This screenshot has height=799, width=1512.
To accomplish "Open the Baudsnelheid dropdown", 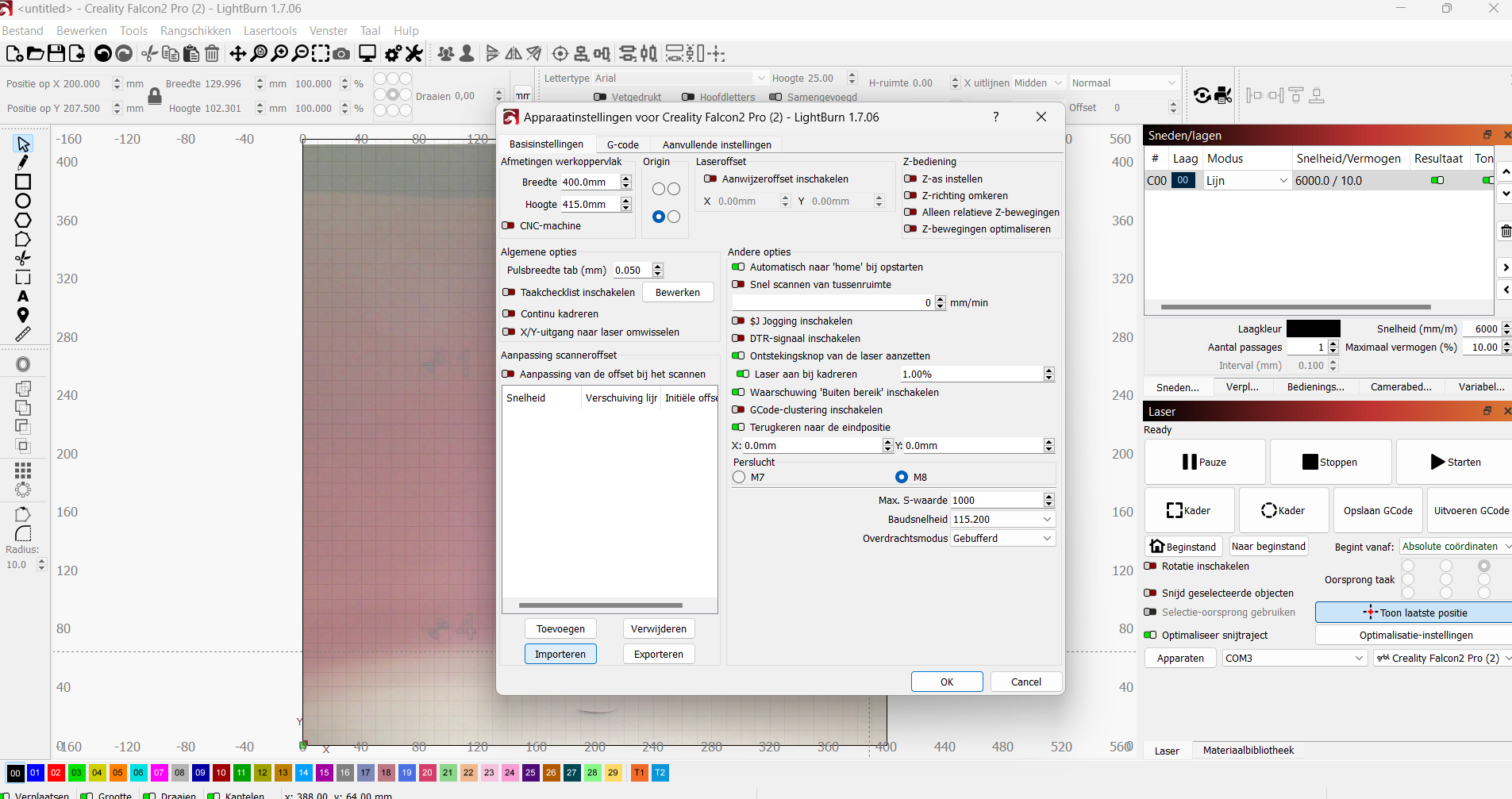I will click(1002, 520).
